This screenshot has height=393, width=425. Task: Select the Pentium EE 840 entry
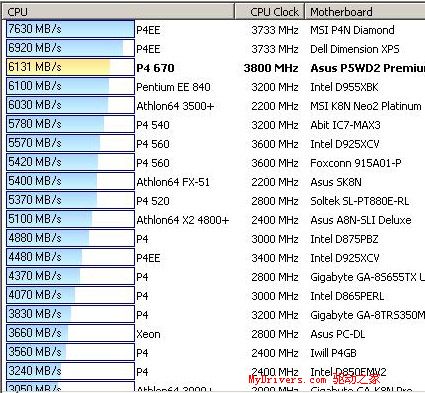(x=173, y=87)
